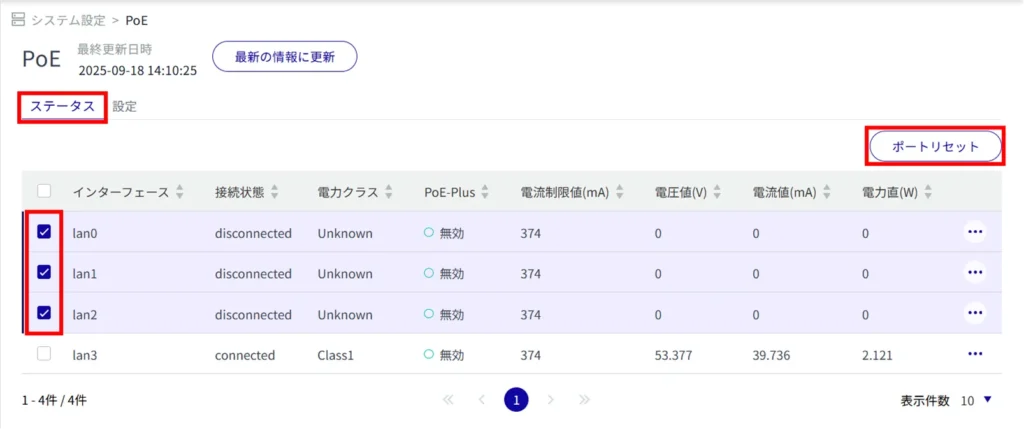This screenshot has width=1024, height=429.
Task: Open the three-dot menu for lan2
Action: (975, 314)
